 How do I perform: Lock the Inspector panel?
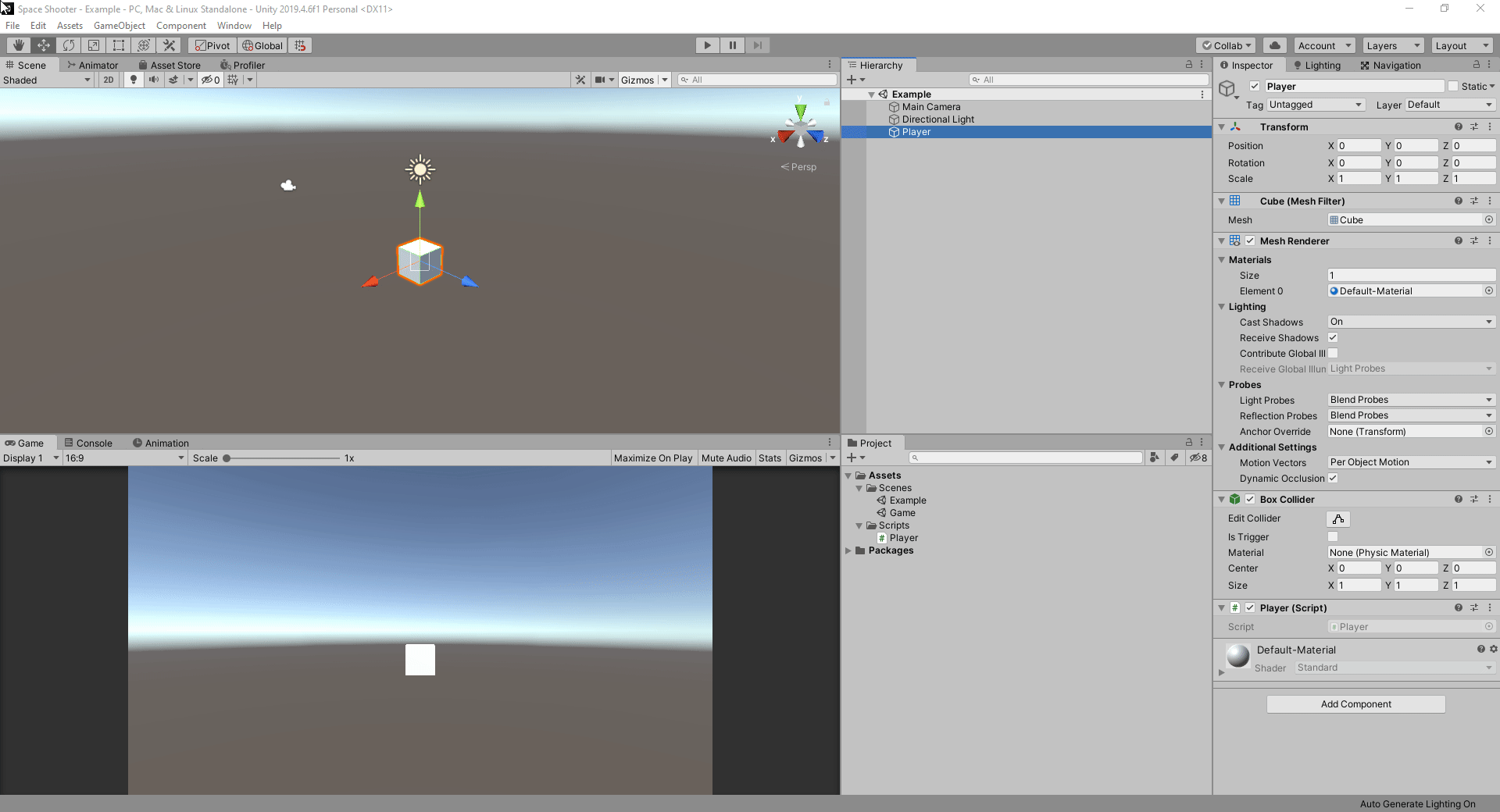[x=1477, y=65]
